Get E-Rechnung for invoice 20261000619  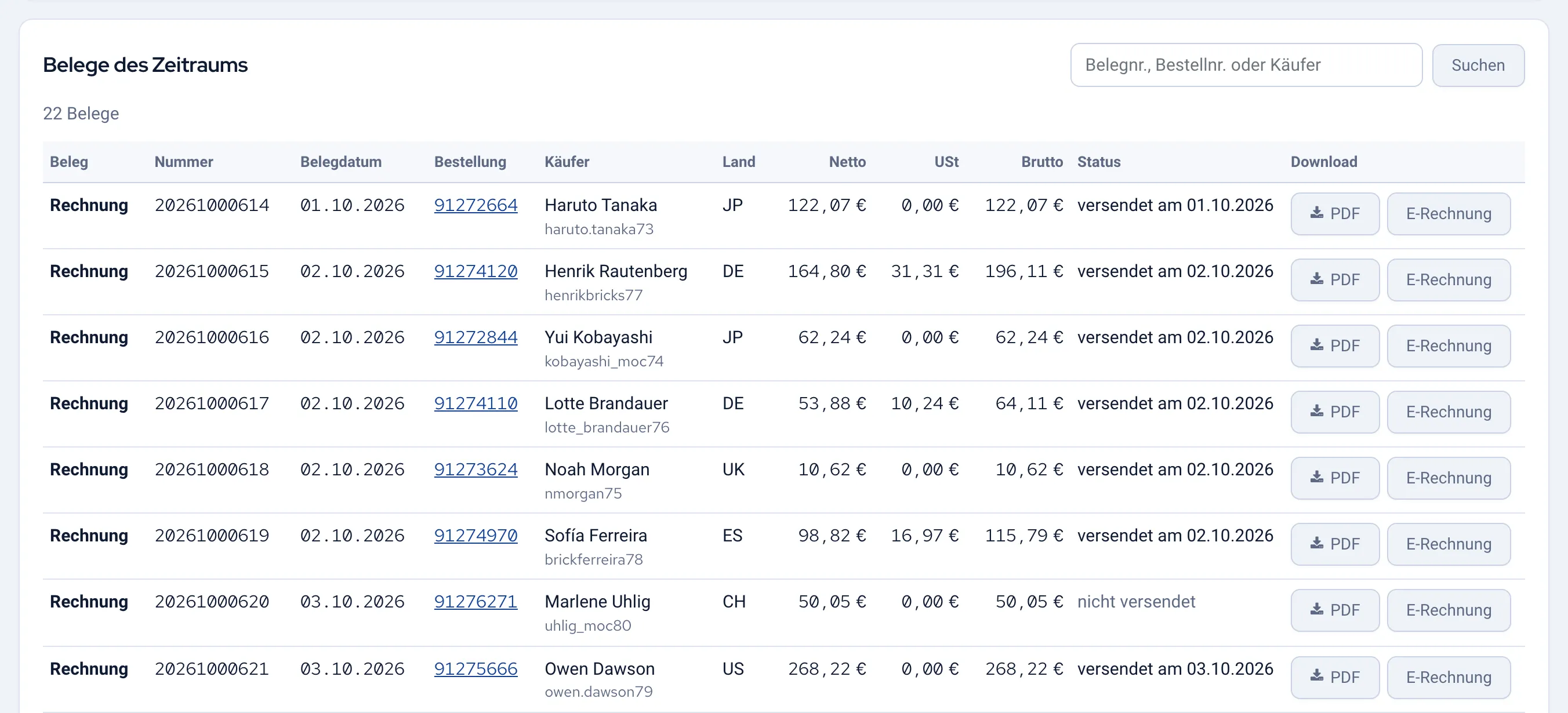tap(1448, 544)
